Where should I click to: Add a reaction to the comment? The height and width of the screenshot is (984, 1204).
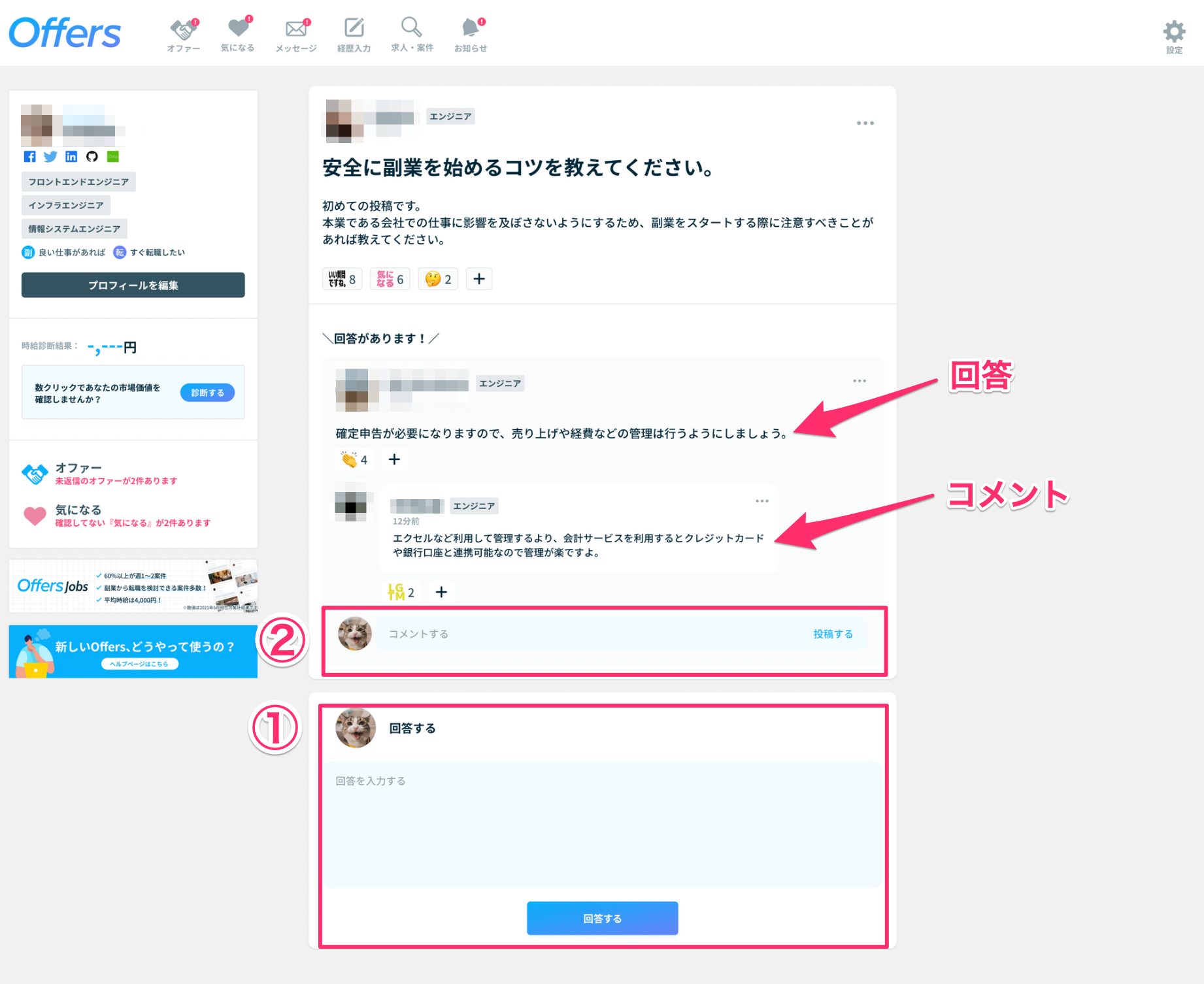coord(441,593)
